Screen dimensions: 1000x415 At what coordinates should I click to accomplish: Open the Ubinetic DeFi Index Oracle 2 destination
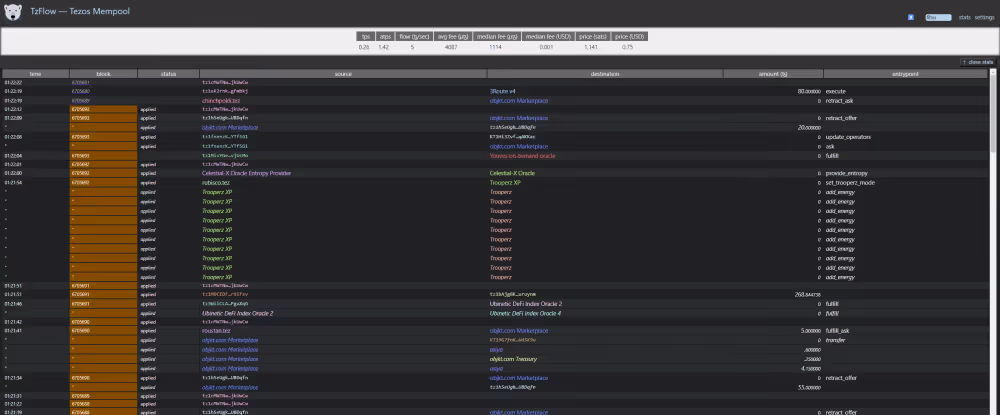[526, 303]
